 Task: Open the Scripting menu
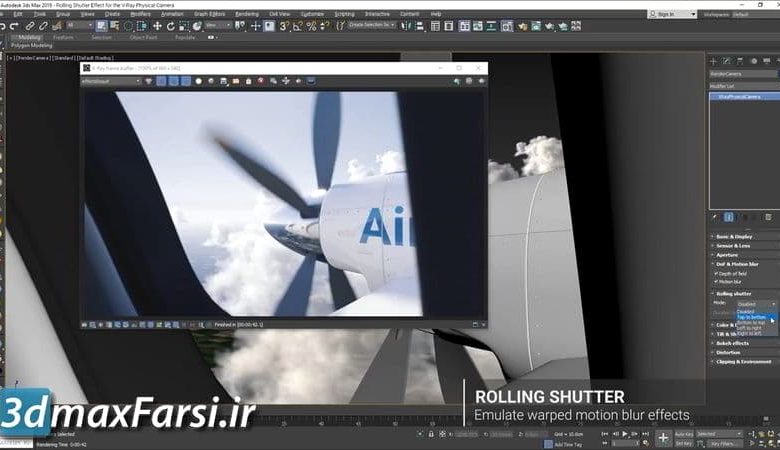click(x=344, y=14)
